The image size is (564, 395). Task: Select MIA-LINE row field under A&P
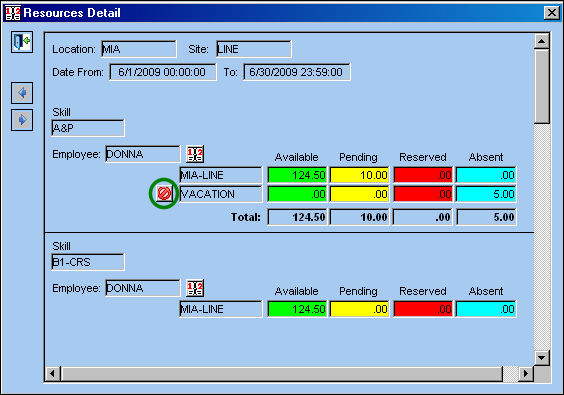coord(221,175)
